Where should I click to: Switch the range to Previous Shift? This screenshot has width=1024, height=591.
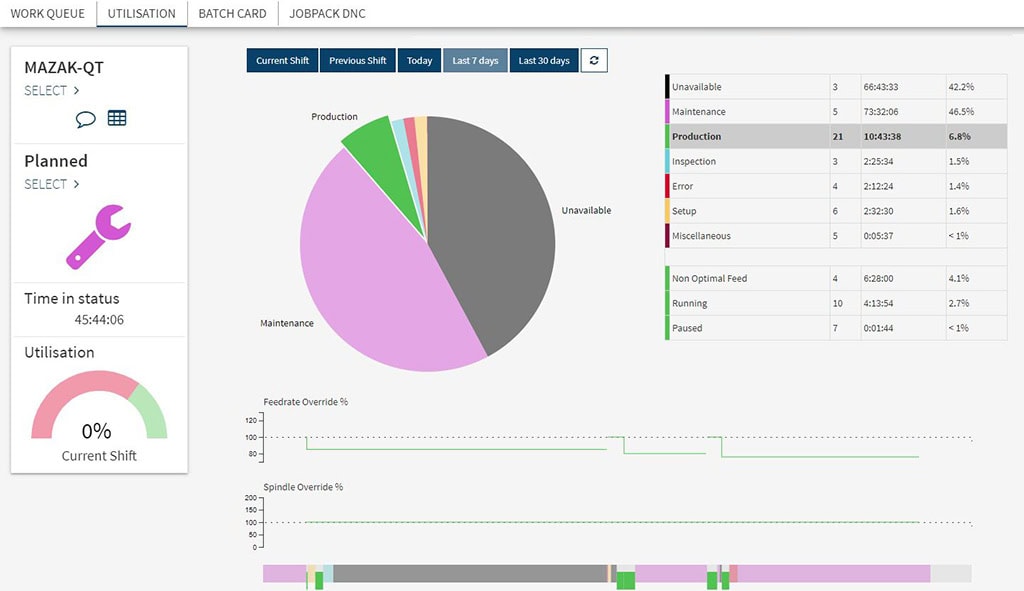coord(357,61)
